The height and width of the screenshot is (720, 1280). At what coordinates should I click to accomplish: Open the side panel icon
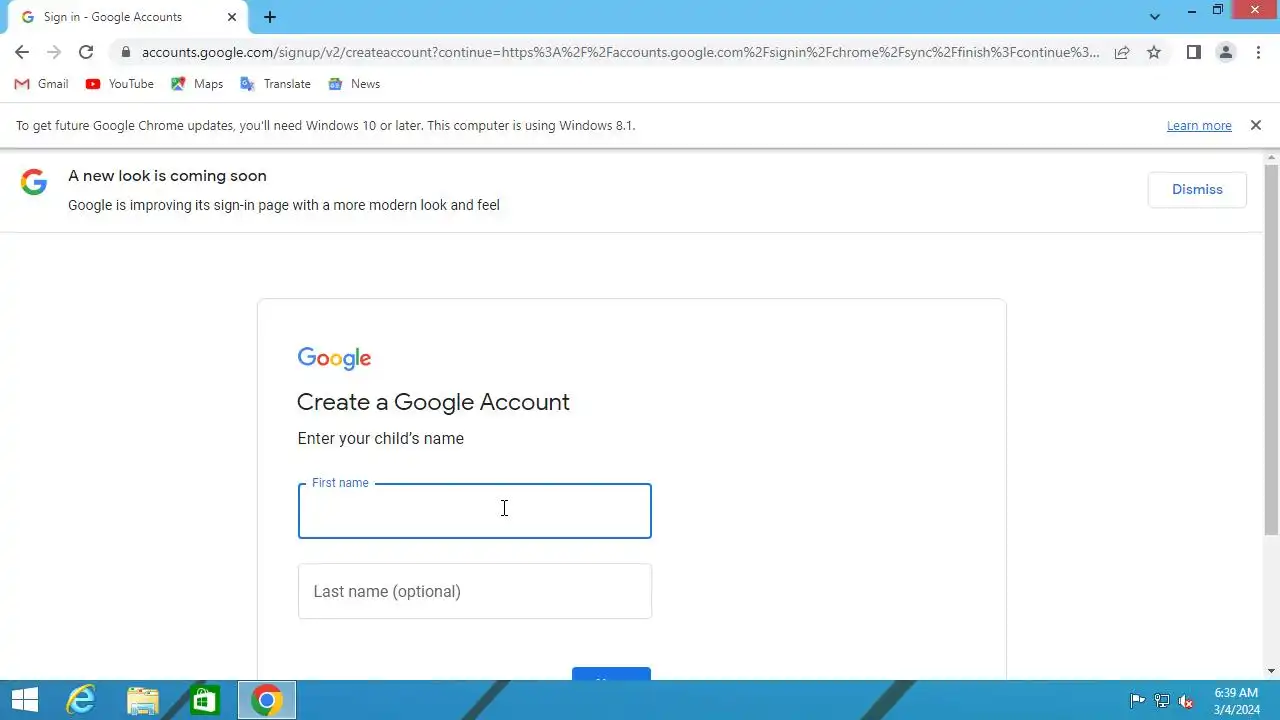1194,52
